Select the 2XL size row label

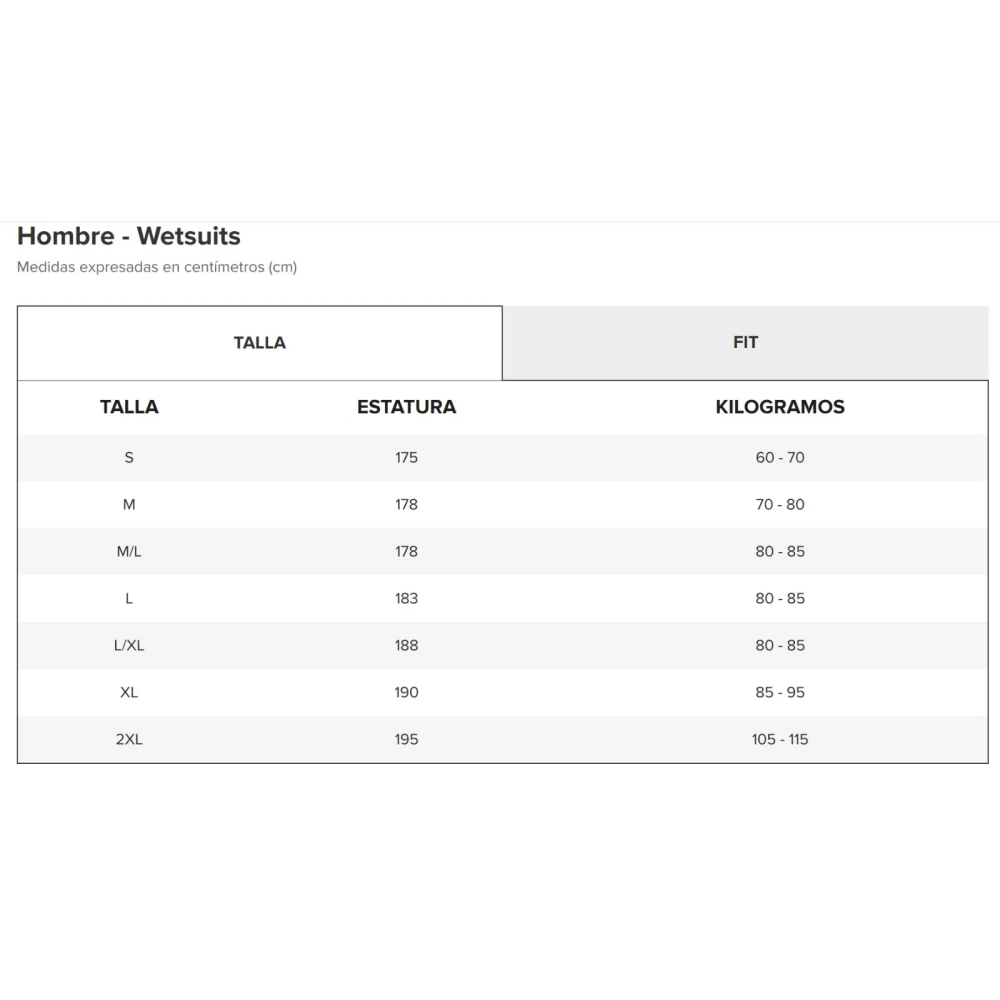coord(129,739)
